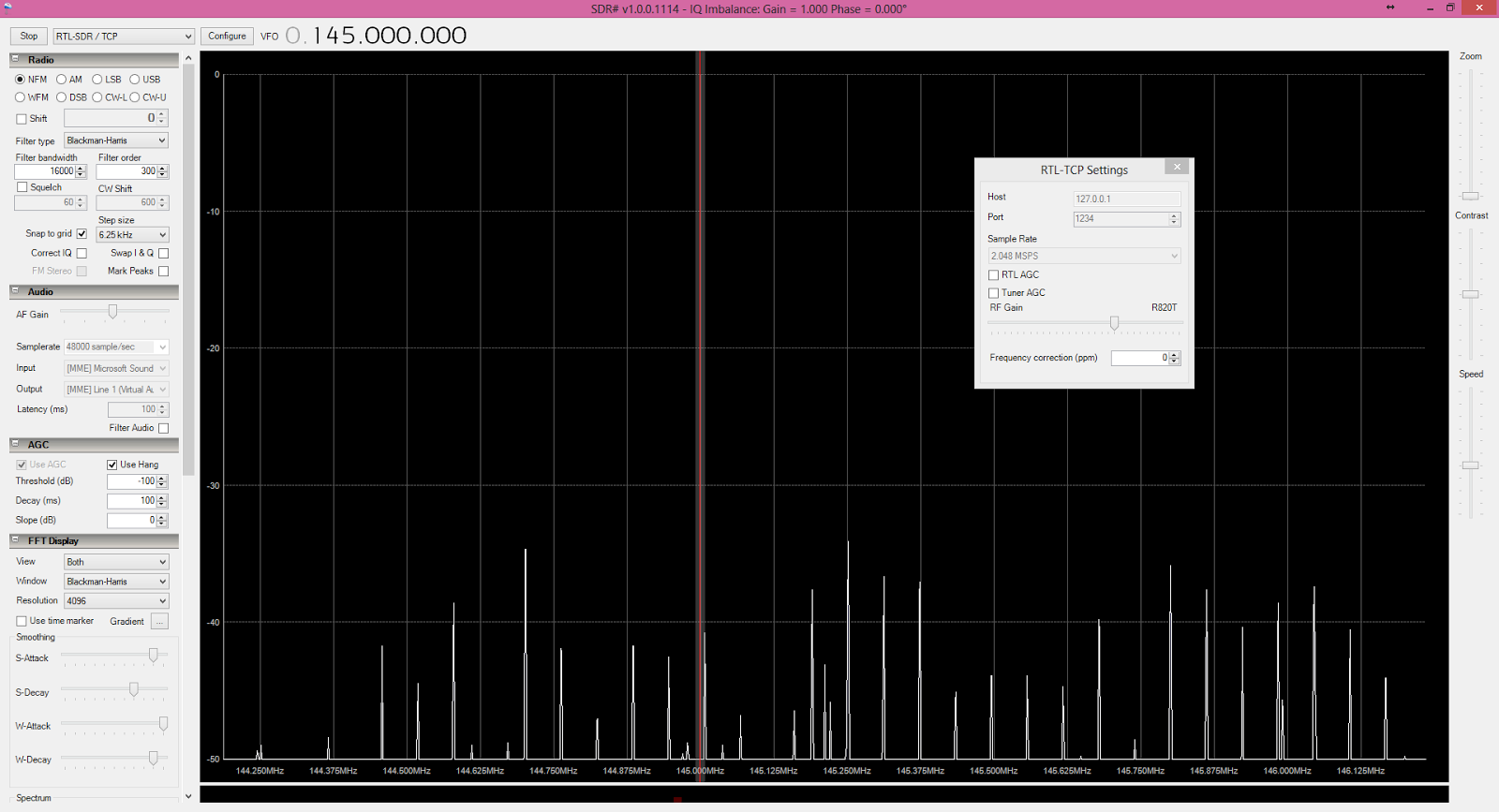Enable the Use time marker checkbox
Image resolution: width=1499 pixels, height=812 pixels.
(x=22, y=621)
